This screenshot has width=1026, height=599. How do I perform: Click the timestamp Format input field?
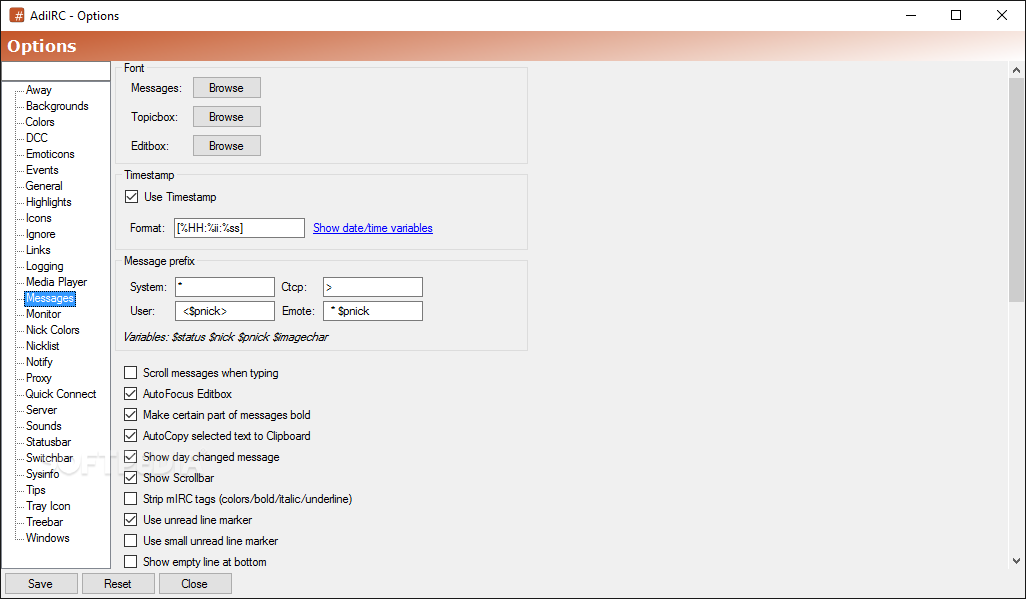pos(239,228)
